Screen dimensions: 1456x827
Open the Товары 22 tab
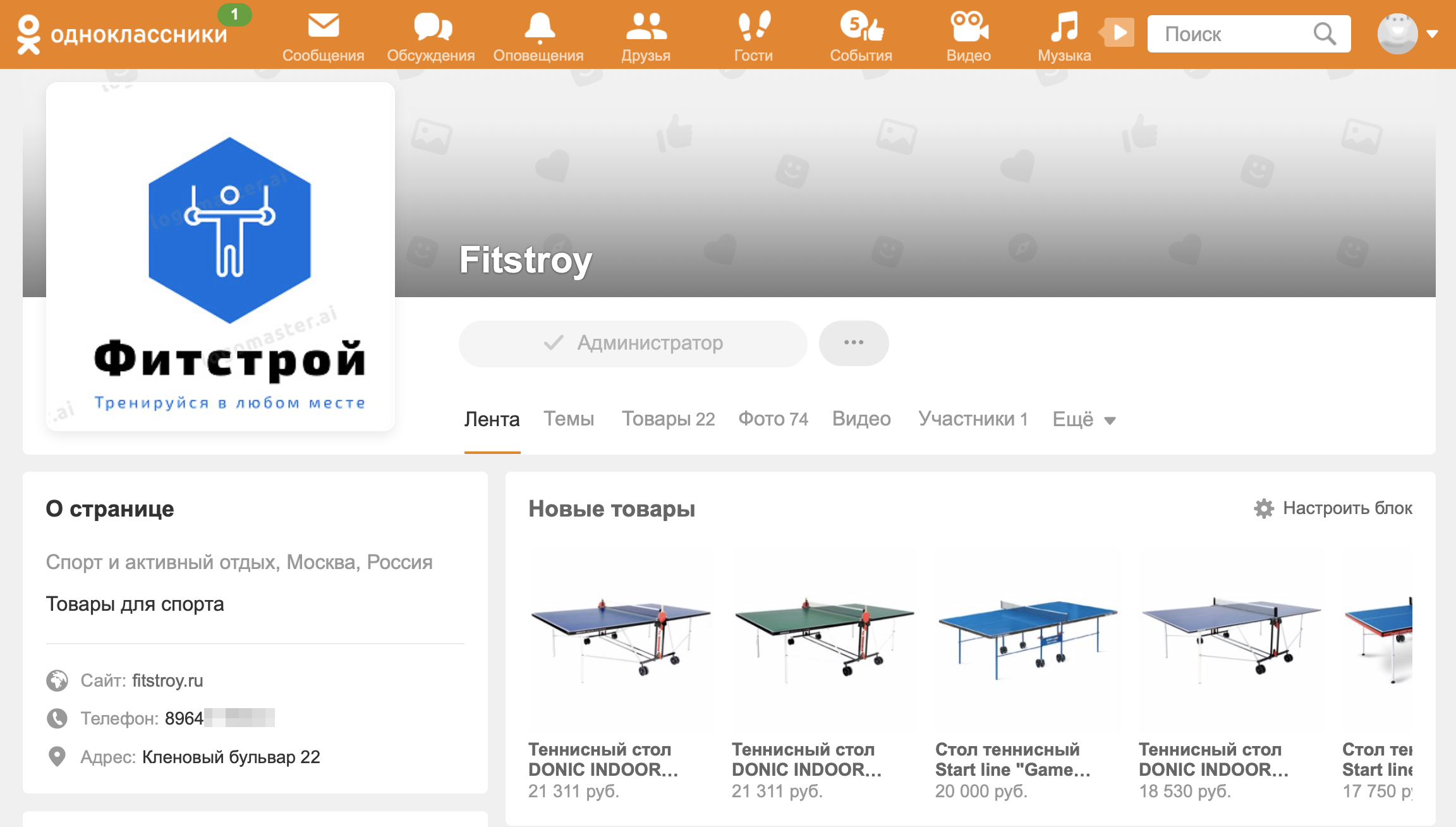669,419
